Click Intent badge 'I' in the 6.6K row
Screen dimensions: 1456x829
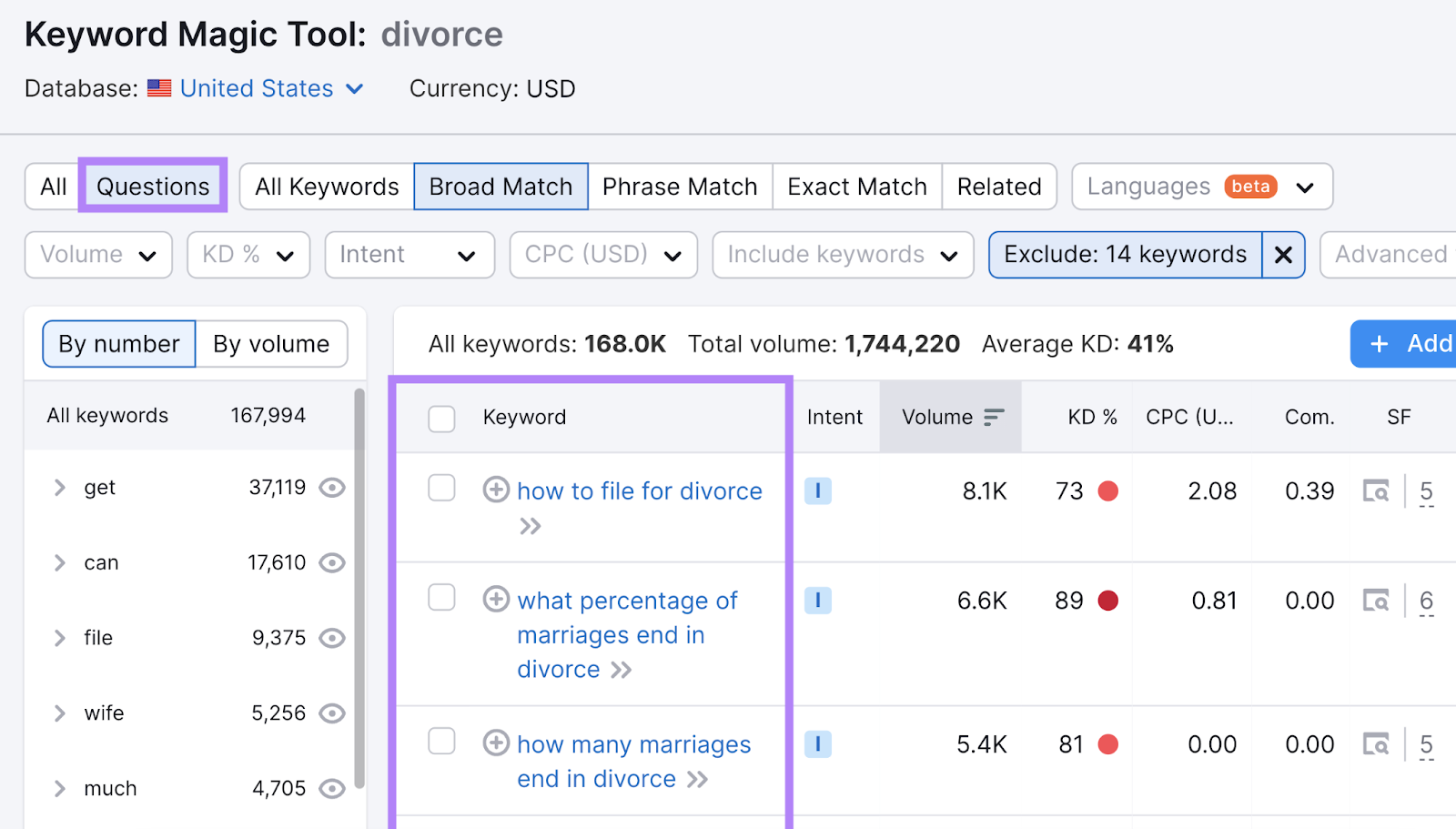tap(818, 601)
